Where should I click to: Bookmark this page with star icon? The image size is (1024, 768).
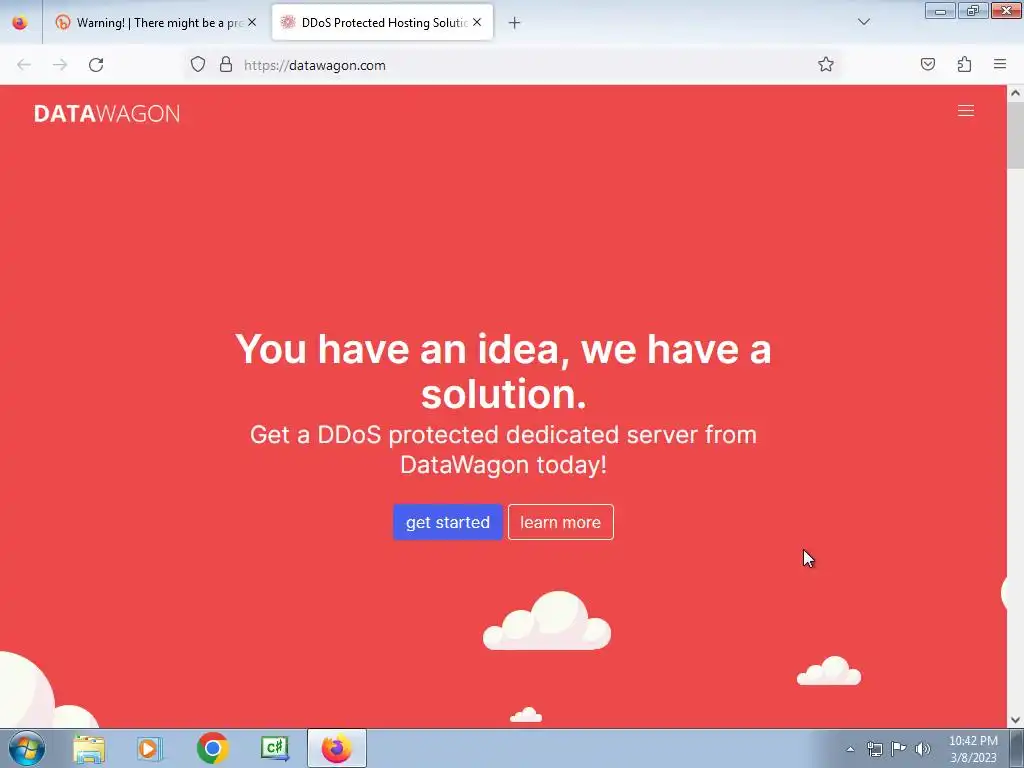click(826, 64)
